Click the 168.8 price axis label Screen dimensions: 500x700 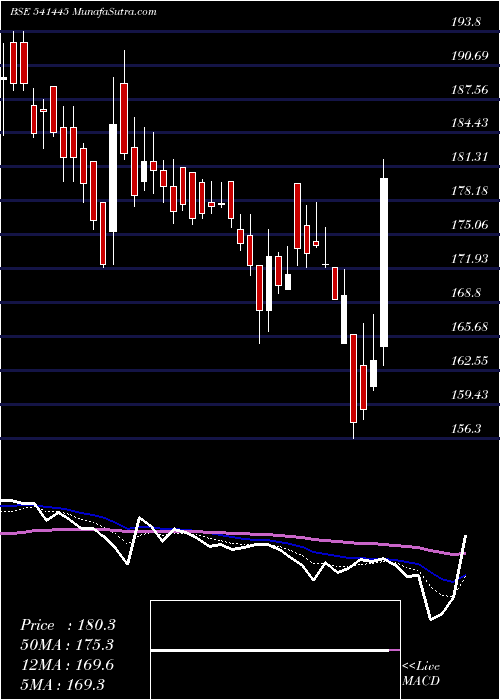(x=466, y=293)
